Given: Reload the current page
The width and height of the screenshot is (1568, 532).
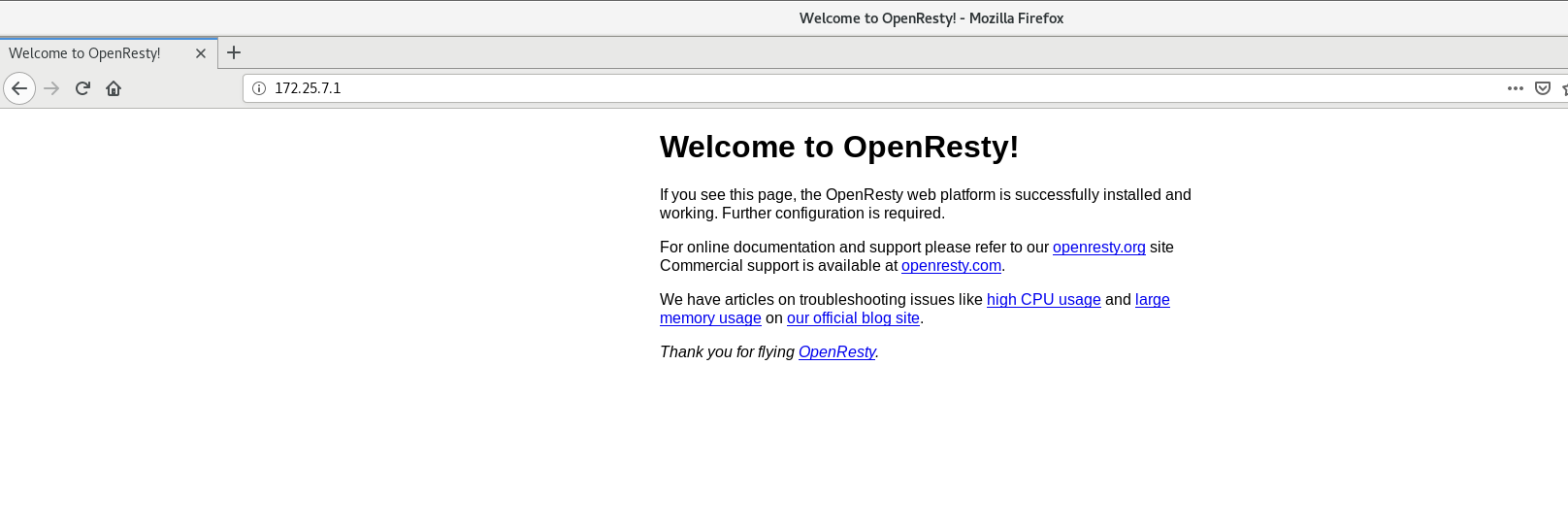Looking at the screenshot, I should pyautogui.click(x=82, y=88).
